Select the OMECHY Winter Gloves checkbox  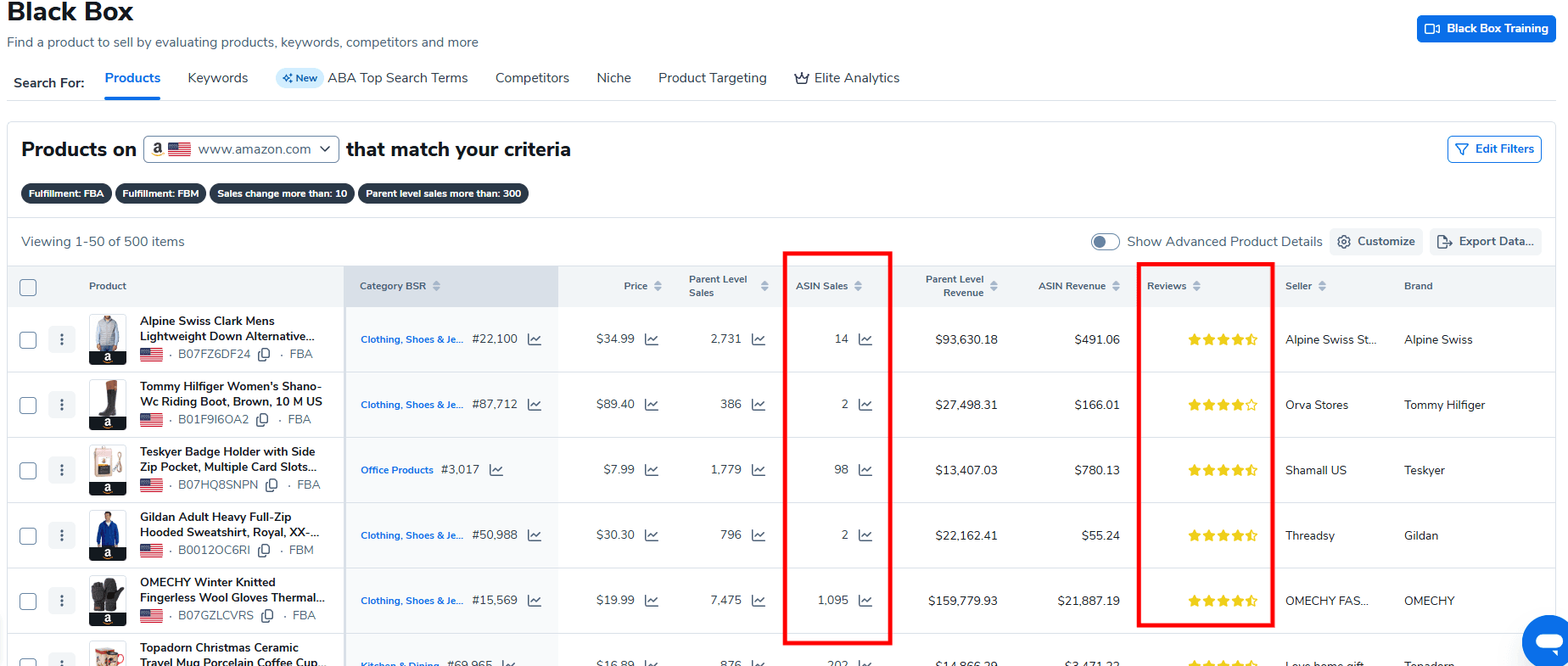tap(28, 601)
